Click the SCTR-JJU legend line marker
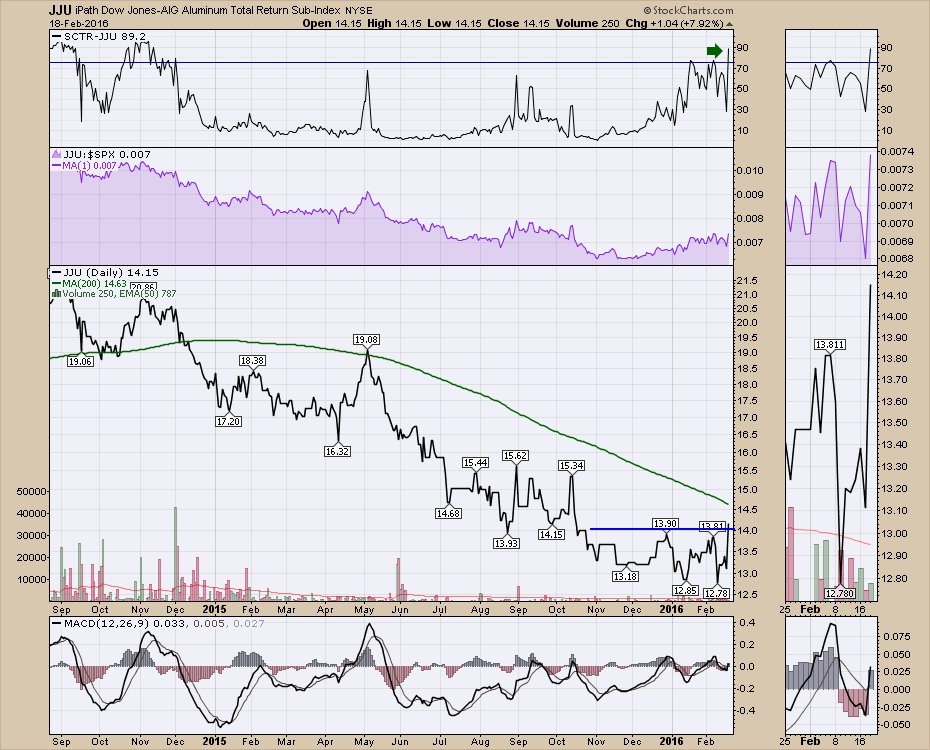 pyautogui.click(x=57, y=37)
